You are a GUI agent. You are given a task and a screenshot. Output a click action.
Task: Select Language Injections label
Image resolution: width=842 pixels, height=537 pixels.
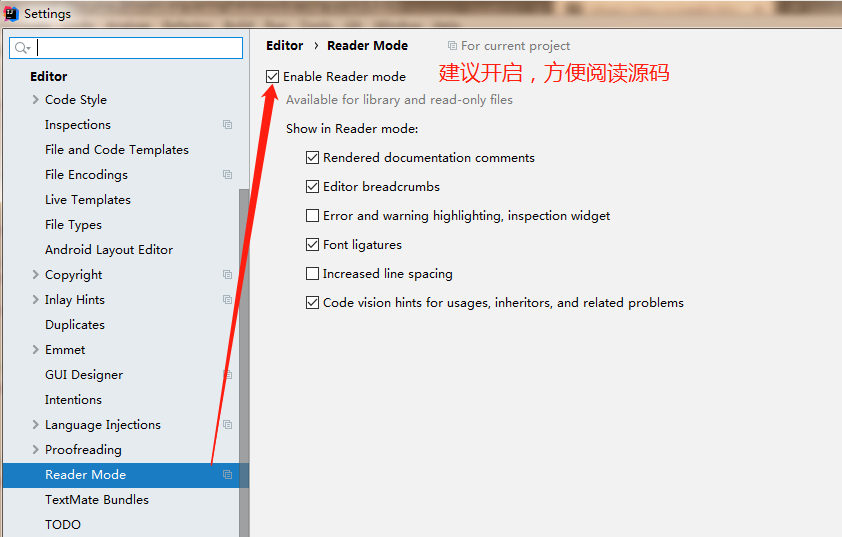click(x=103, y=425)
